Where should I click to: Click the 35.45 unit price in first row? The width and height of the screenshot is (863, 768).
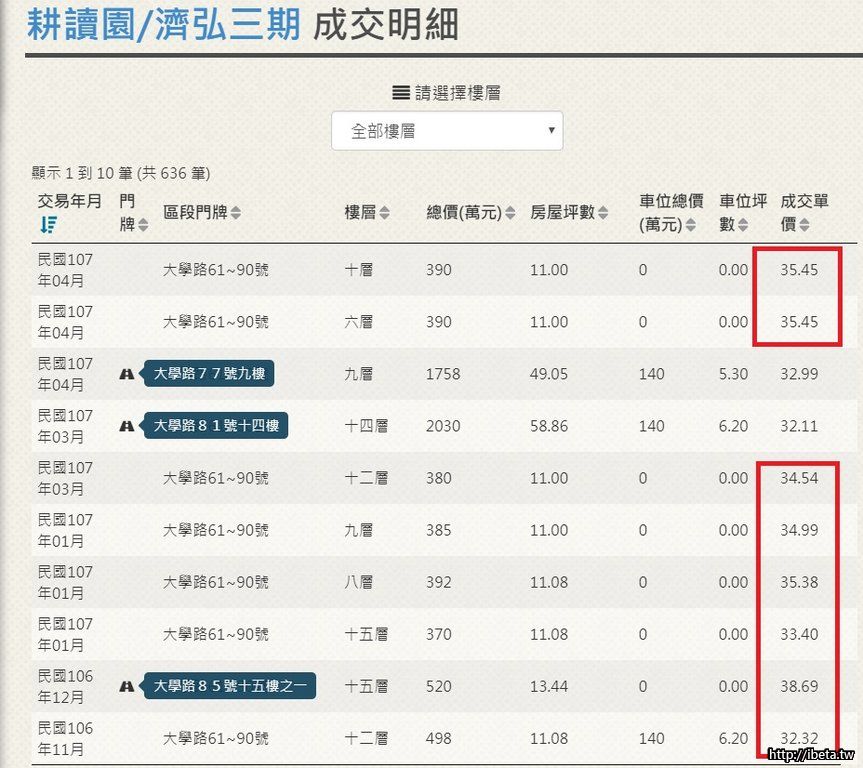(x=799, y=270)
